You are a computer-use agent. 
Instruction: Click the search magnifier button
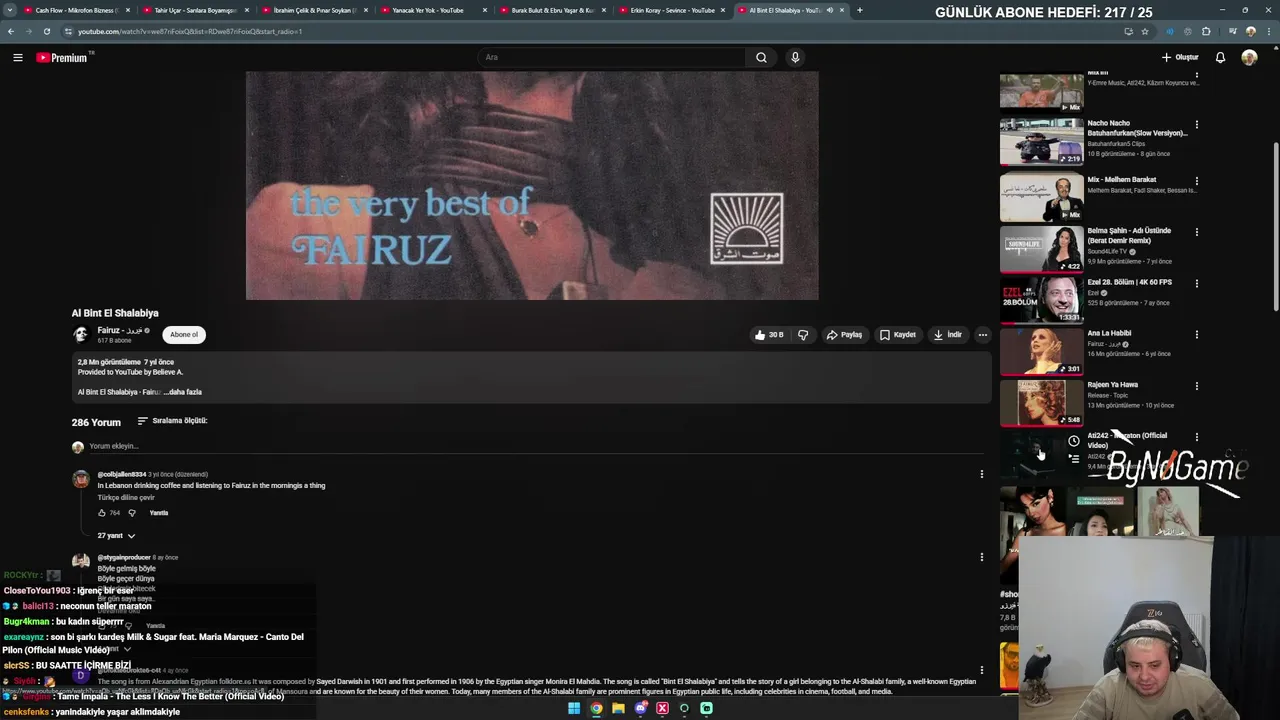761,57
